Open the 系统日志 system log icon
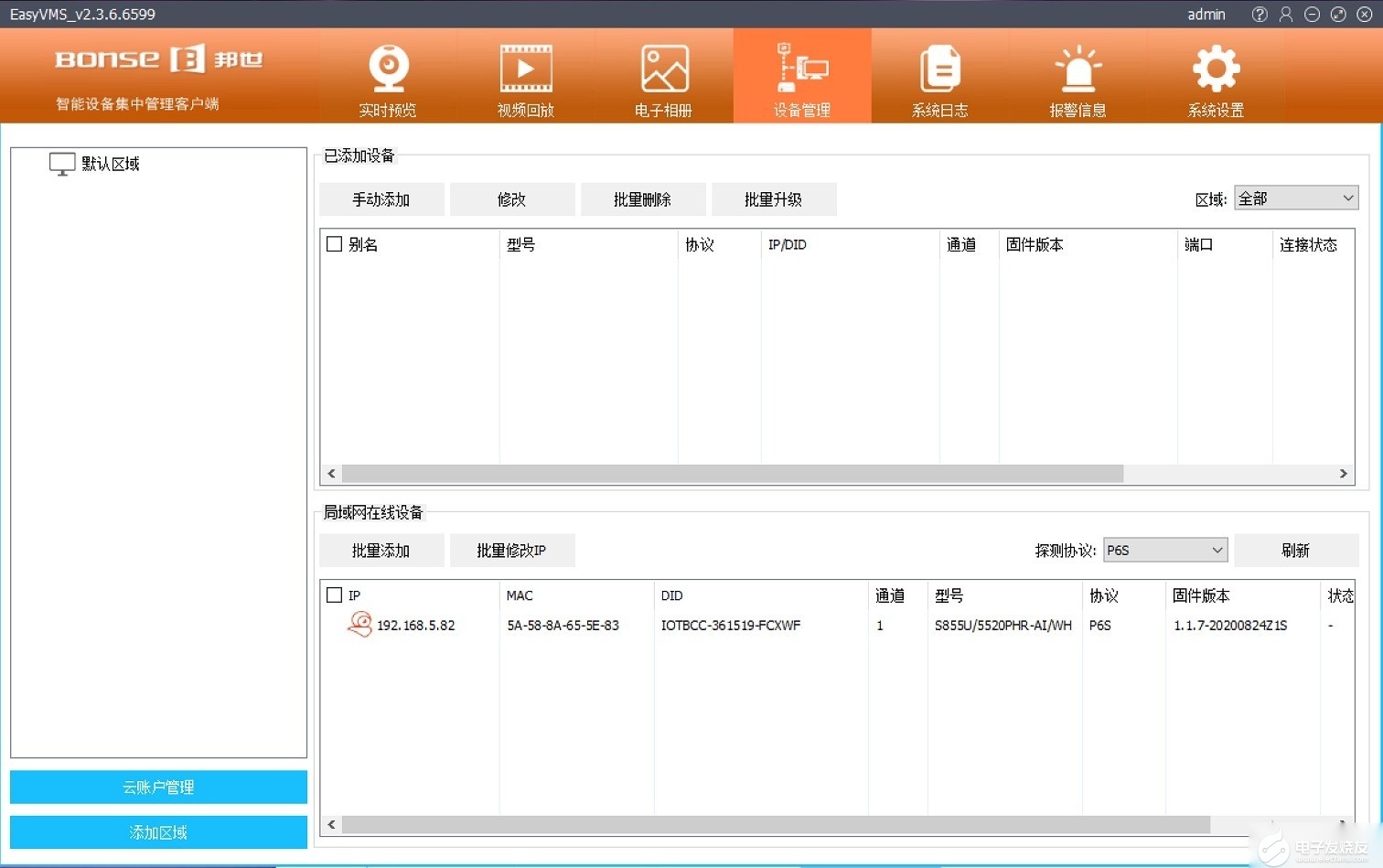 coord(940,69)
